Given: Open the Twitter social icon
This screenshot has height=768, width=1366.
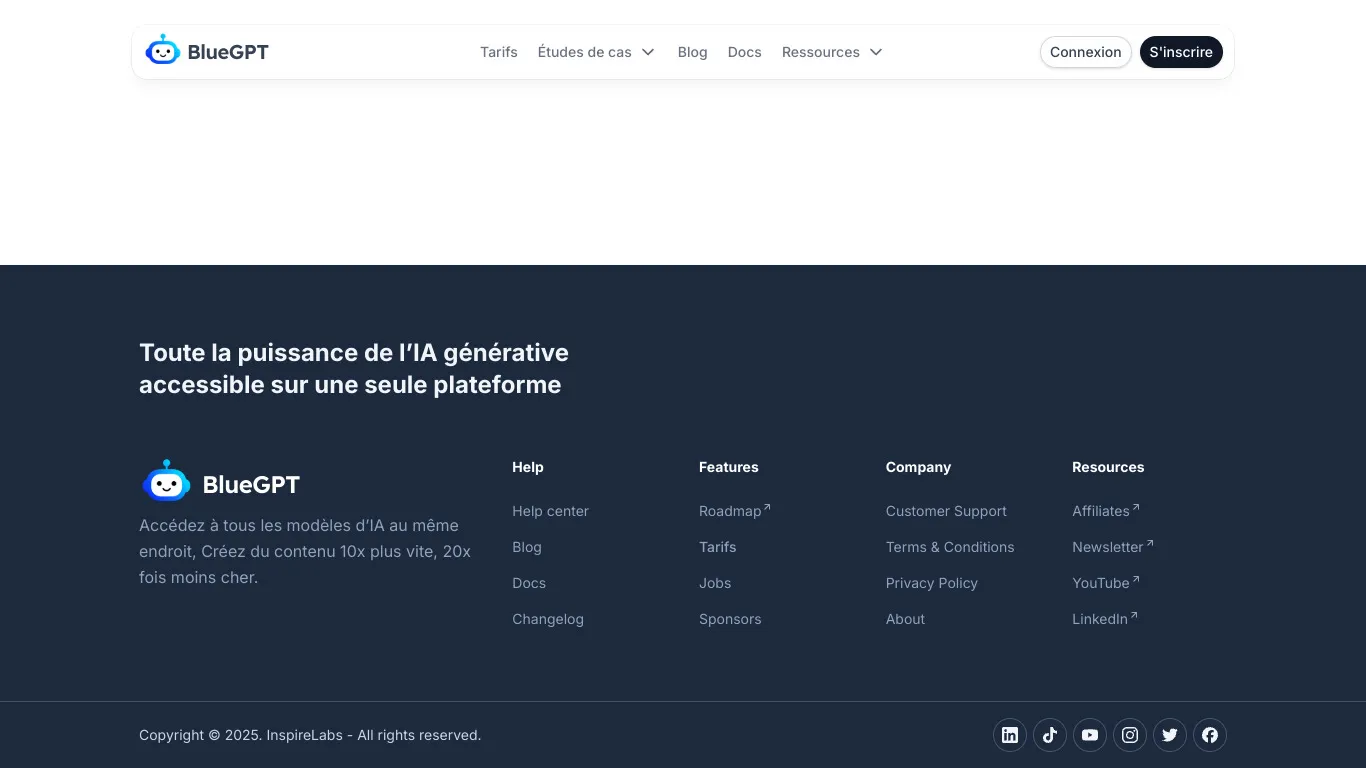Looking at the screenshot, I should click(1170, 735).
